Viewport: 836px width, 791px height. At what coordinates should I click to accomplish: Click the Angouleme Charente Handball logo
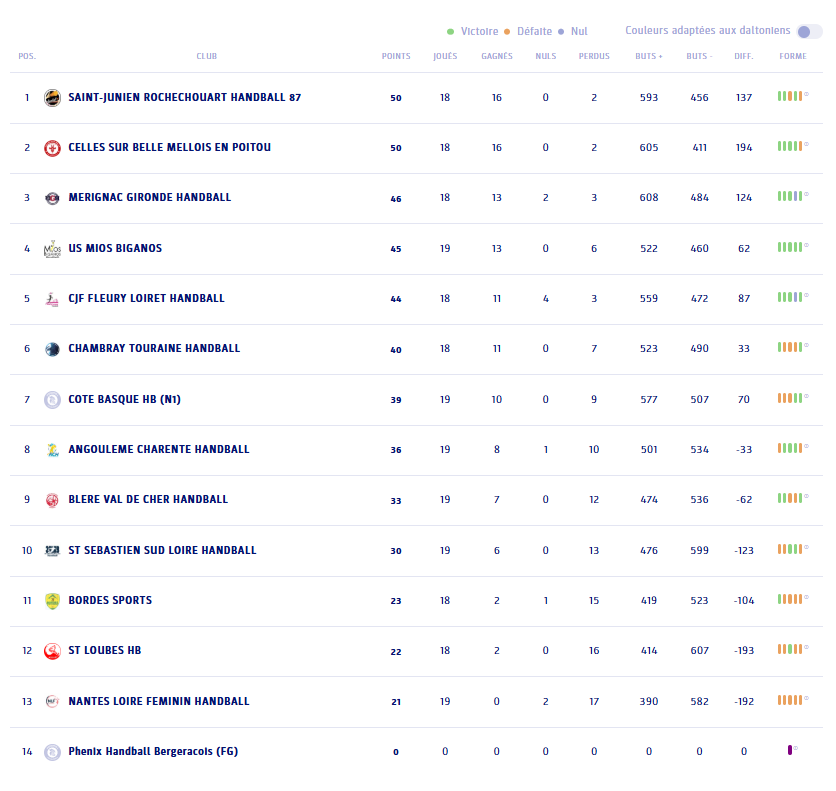52,450
